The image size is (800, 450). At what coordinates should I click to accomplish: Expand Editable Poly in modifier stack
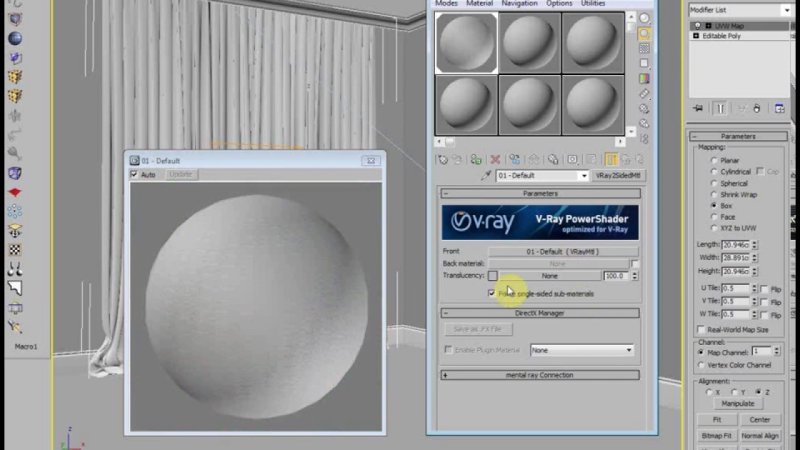point(696,36)
